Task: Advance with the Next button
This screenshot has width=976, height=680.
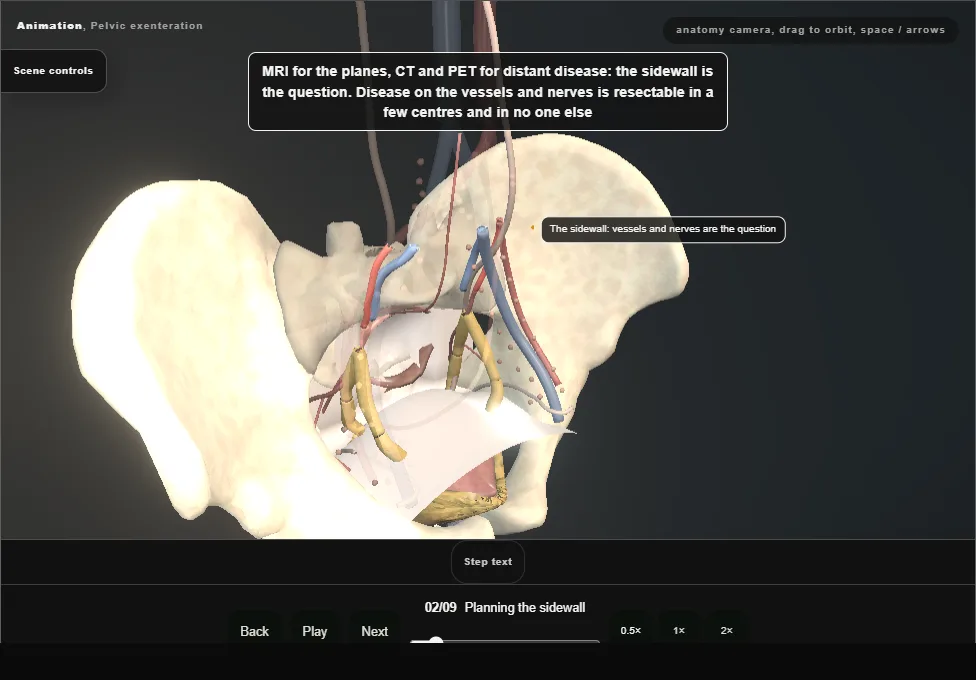Action: pos(375,631)
